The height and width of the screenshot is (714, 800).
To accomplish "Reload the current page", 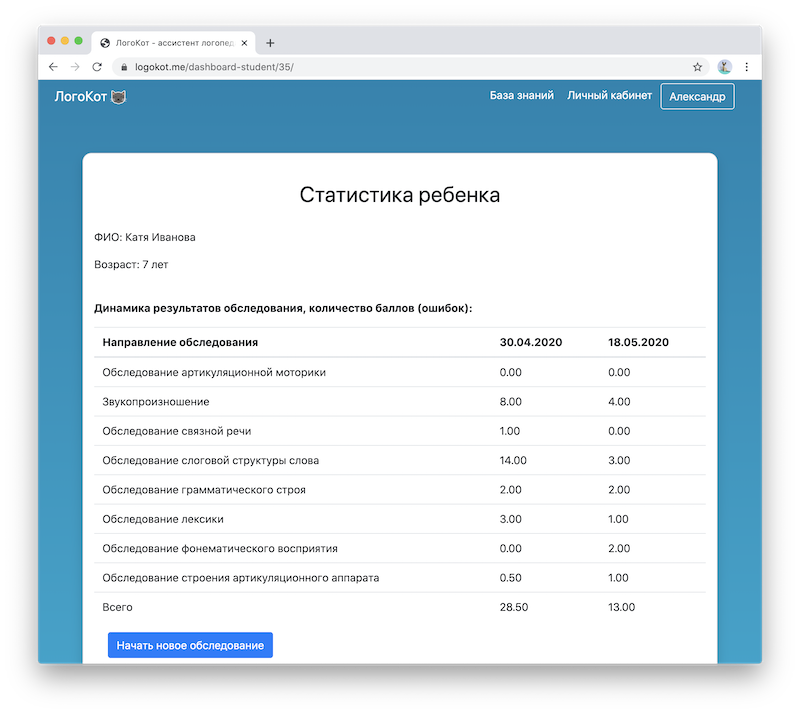I will pyautogui.click(x=96, y=66).
